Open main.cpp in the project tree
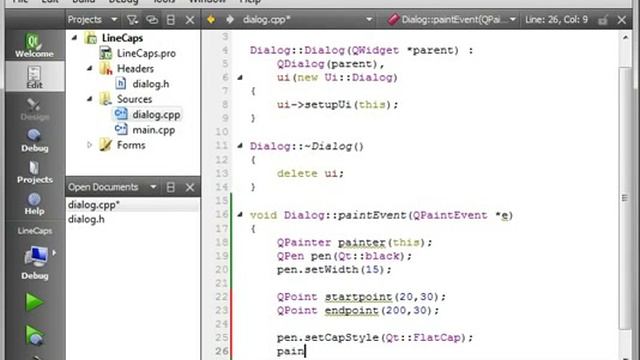The height and width of the screenshot is (360, 640). [153, 130]
